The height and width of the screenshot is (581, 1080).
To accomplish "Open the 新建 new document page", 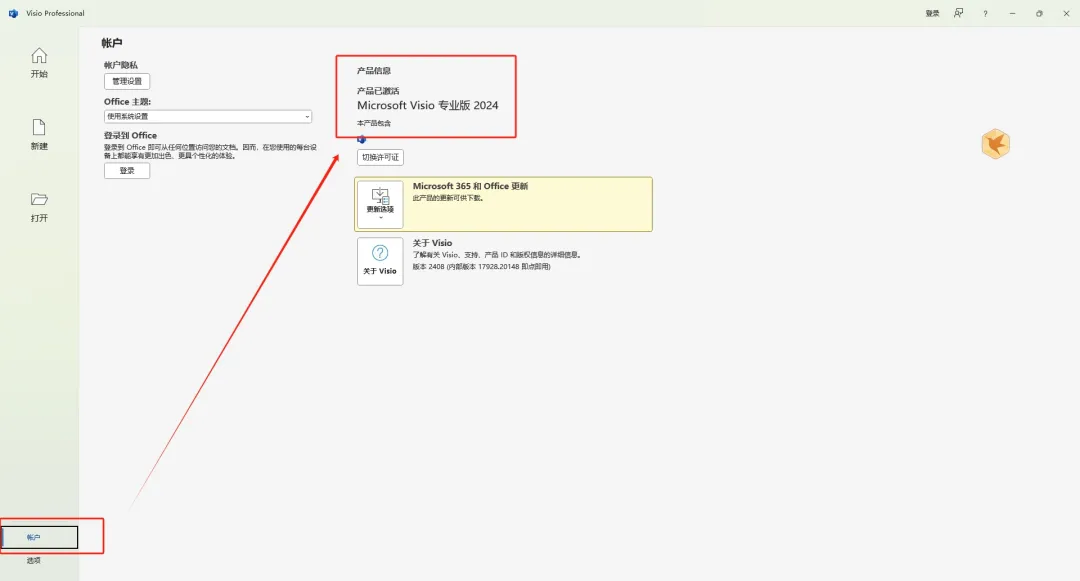I will [39, 134].
